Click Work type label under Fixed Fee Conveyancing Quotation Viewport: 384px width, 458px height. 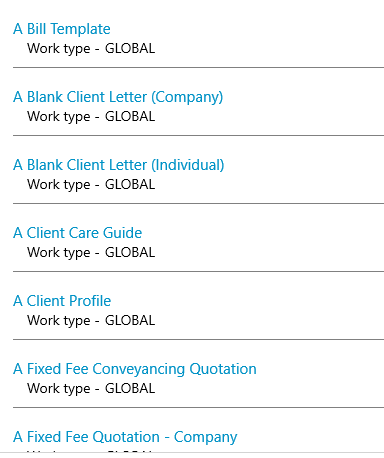(x=59, y=389)
